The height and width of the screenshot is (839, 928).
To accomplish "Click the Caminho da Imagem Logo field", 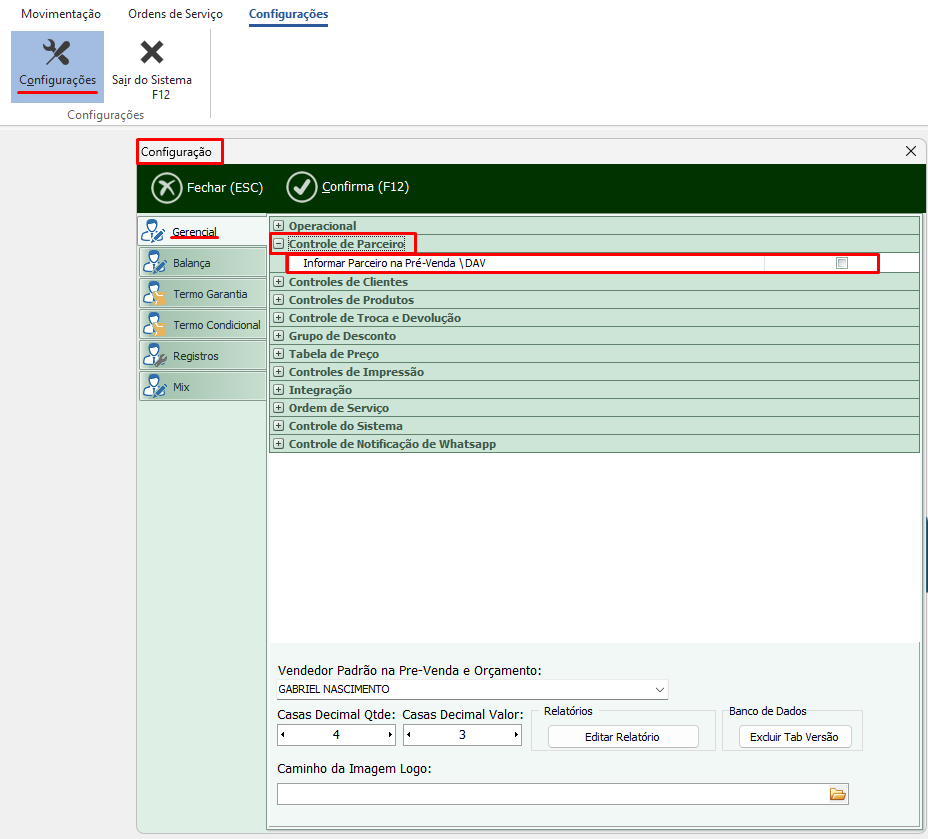I will (x=550, y=794).
